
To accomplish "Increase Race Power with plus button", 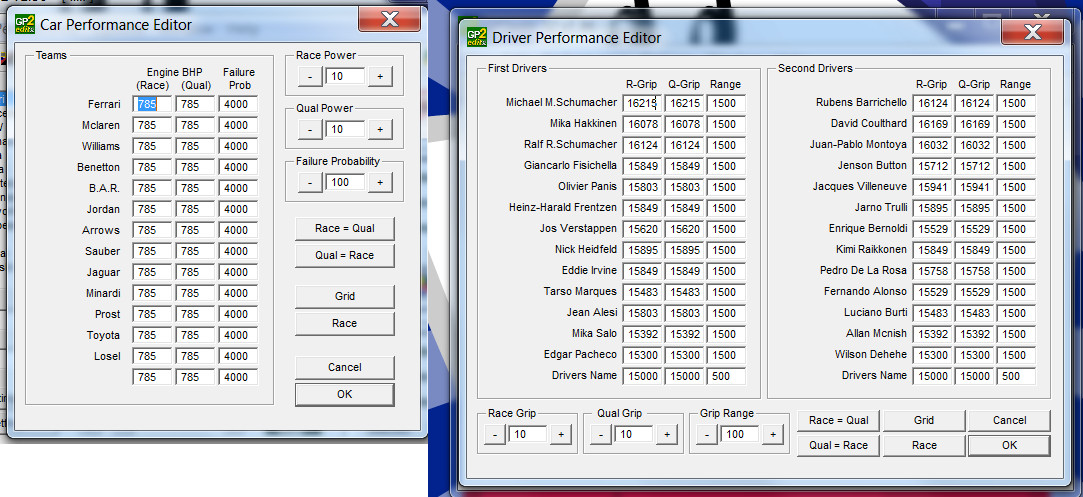I will [x=380, y=77].
